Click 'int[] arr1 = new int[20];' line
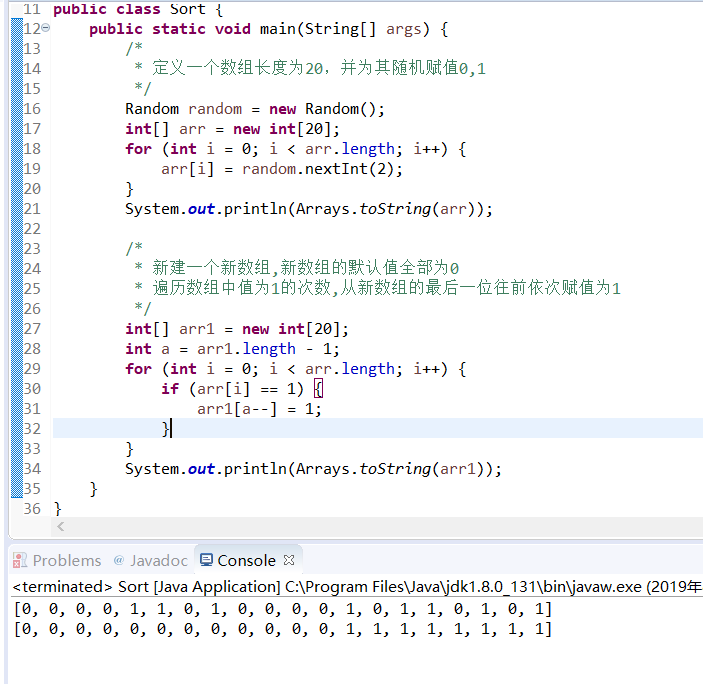The width and height of the screenshot is (703, 684). tap(237, 329)
